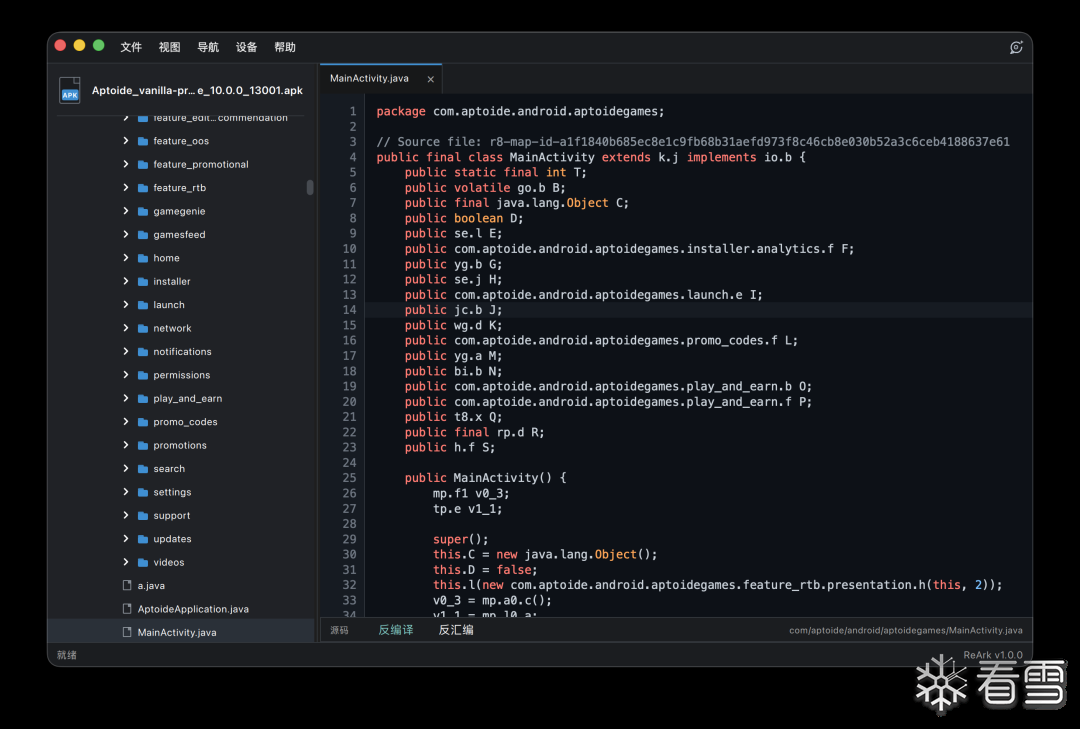This screenshot has width=1080, height=729.
Task: Click the Aptoide_vanilla APK file name
Action: 197,91
